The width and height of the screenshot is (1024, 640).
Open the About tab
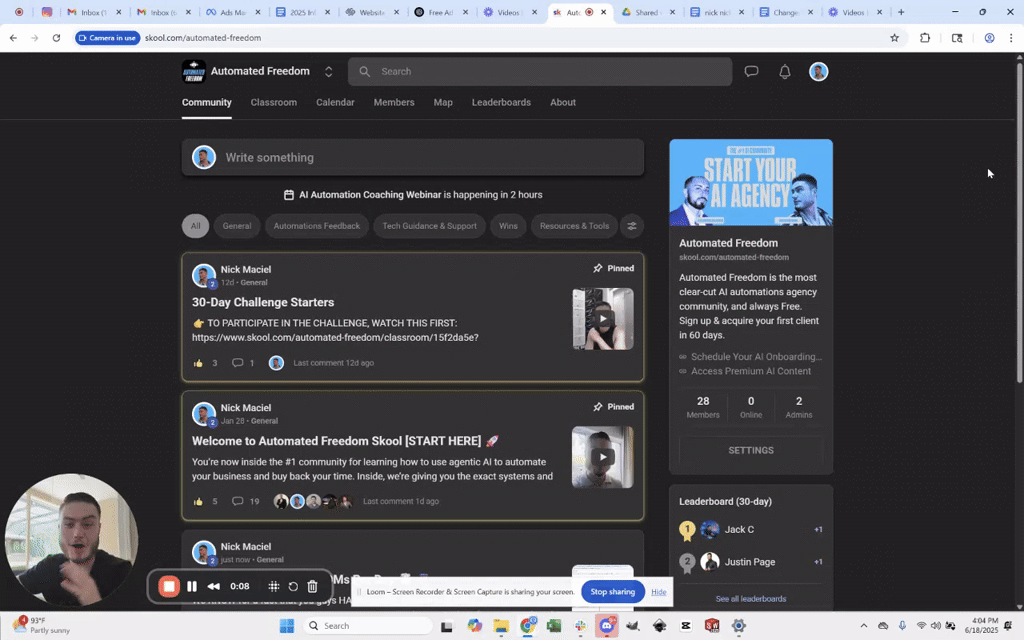562,103
